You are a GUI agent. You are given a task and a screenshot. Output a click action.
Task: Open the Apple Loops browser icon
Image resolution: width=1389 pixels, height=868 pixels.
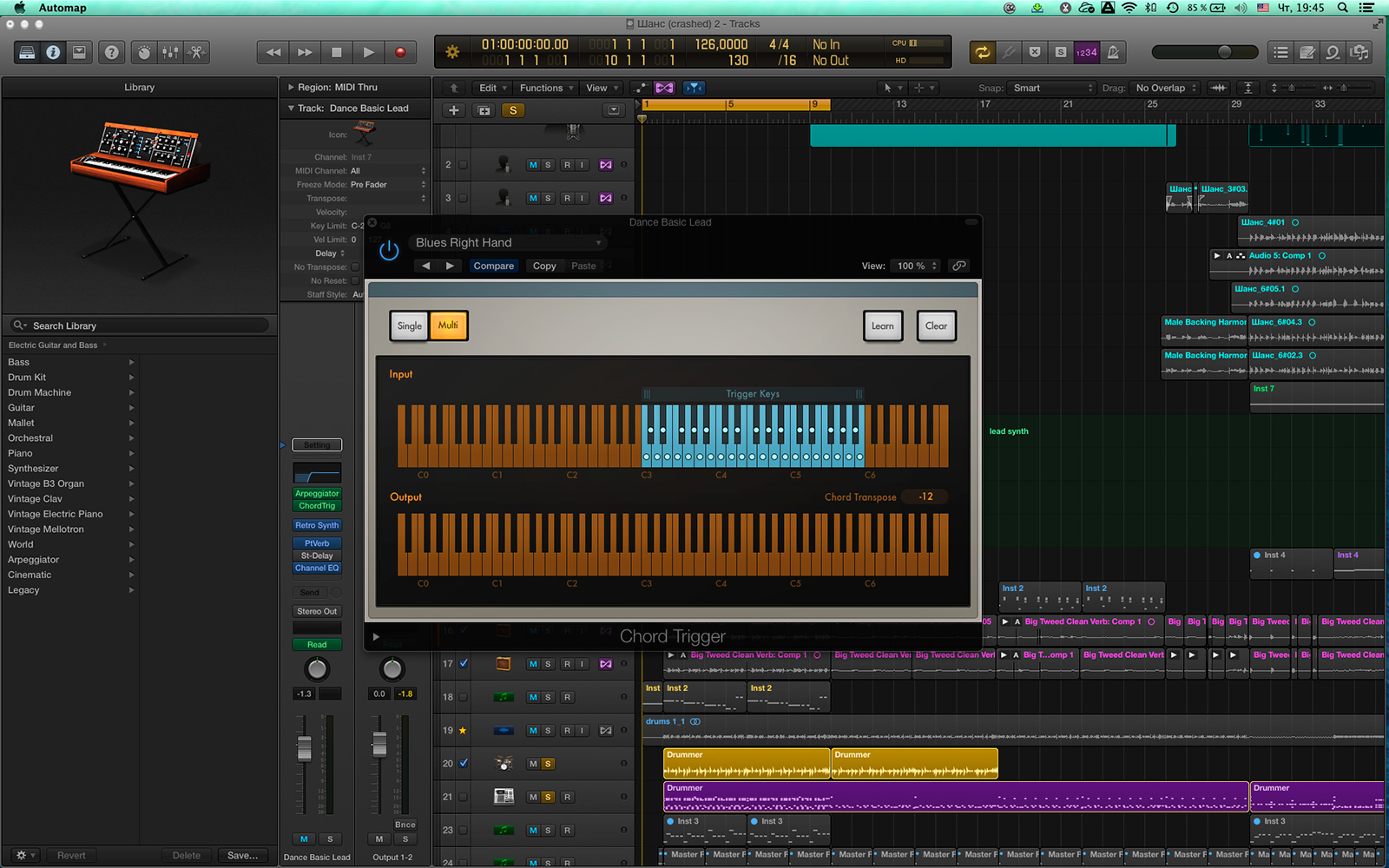1333,52
